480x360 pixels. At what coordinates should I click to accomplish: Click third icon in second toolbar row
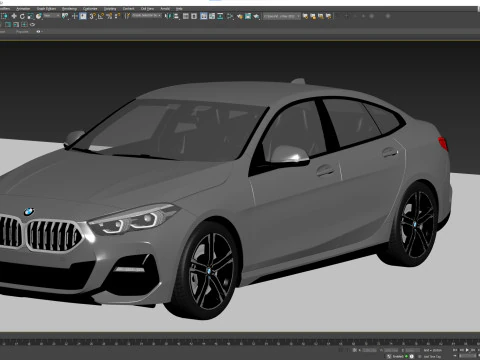(24, 25)
